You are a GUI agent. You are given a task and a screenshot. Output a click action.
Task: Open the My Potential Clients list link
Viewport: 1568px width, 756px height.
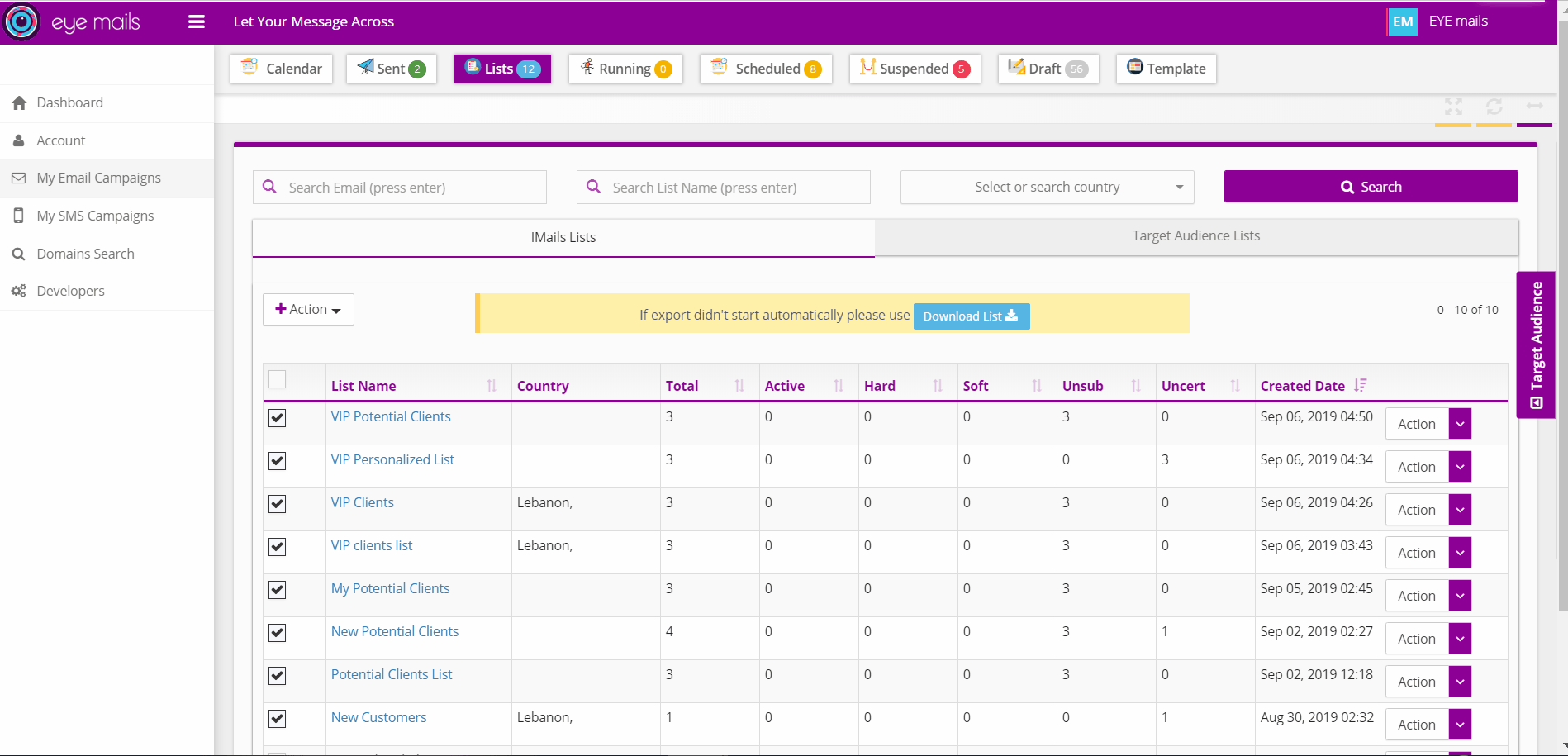(390, 588)
